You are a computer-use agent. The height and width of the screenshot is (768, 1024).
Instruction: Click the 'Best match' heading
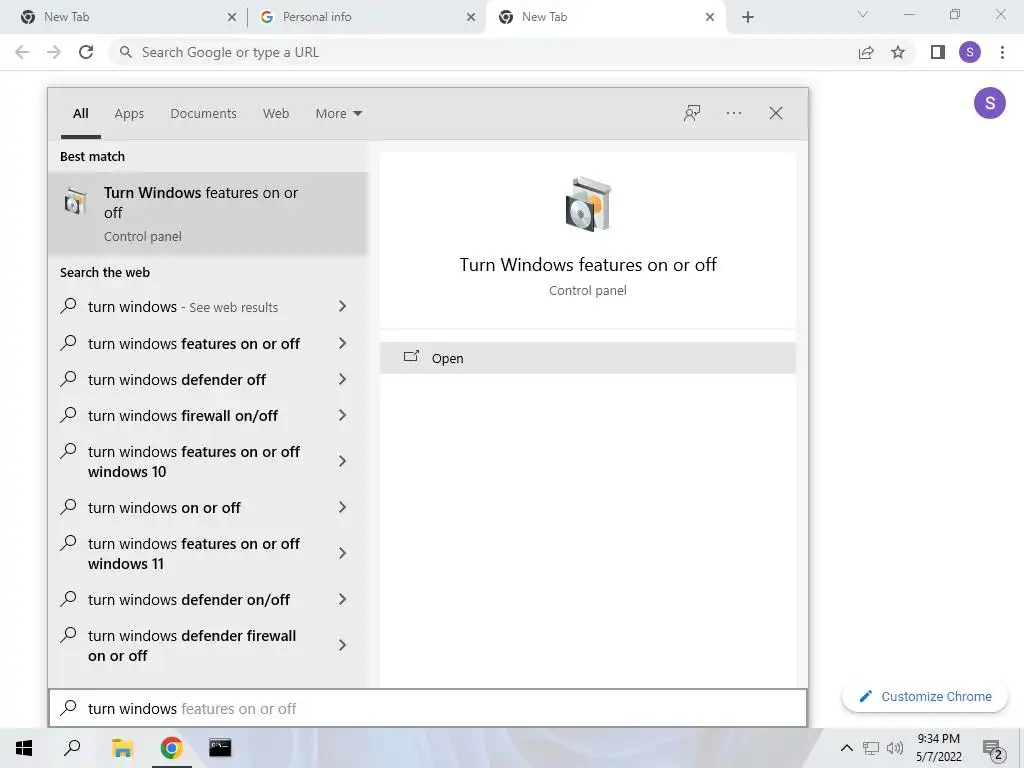tap(92, 156)
